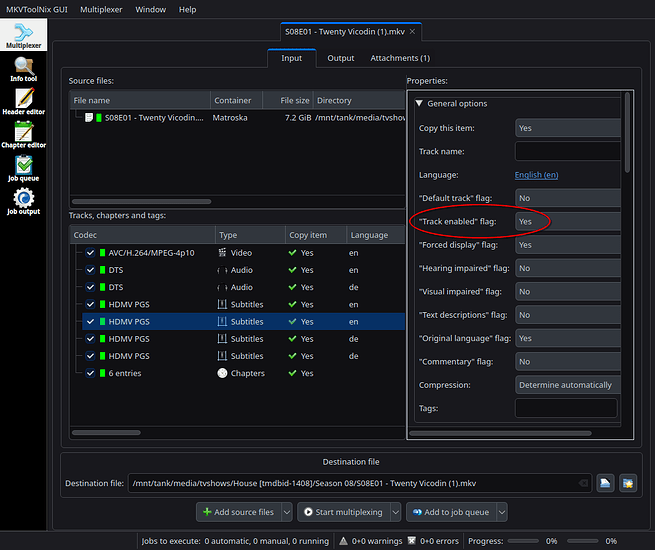
Task: Click the Properties vertical scrollbar
Action: [x=627, y=133]
